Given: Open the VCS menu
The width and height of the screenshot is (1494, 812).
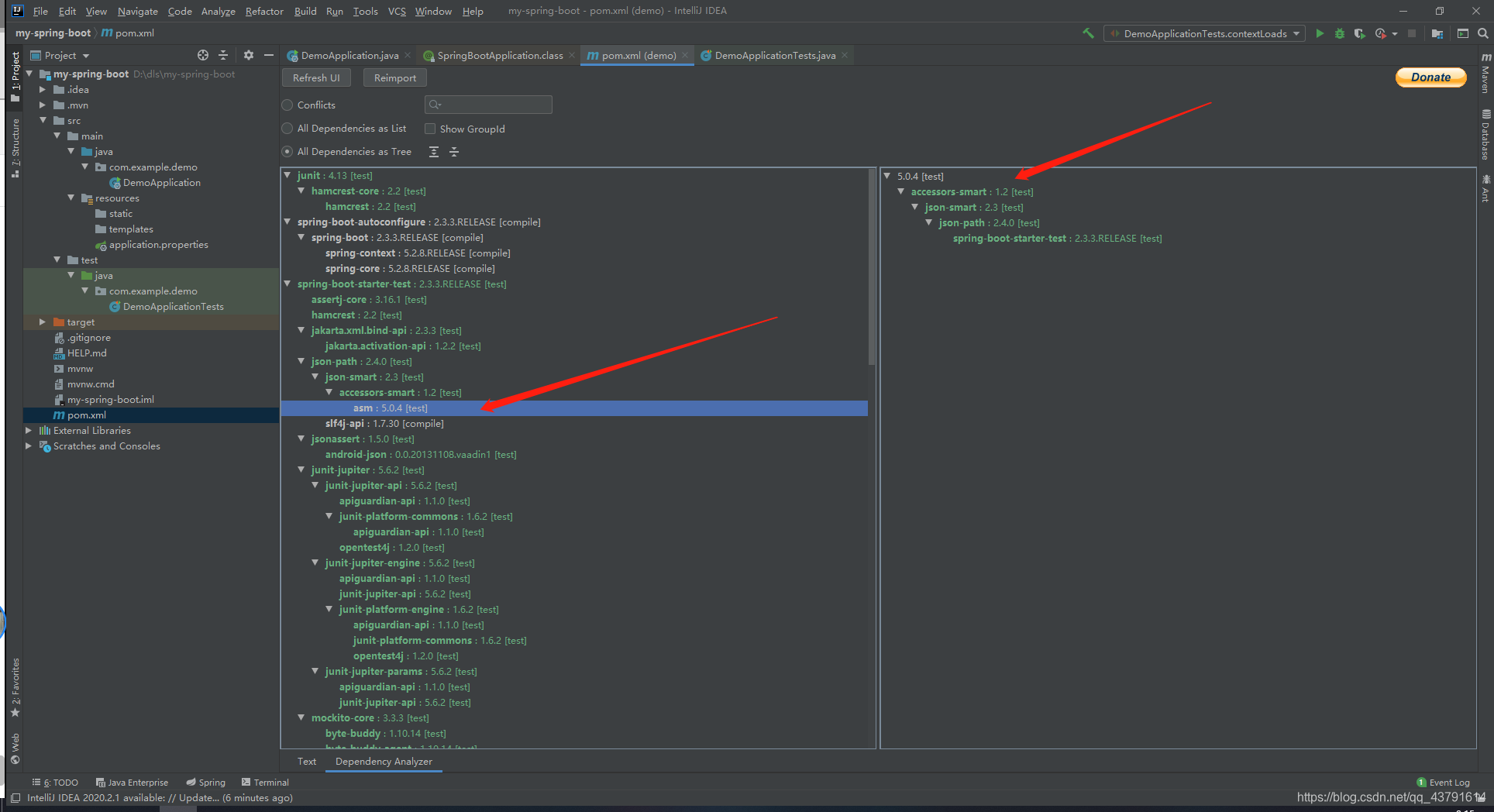Looking at the screenshot, I should [x=397, y=11].
